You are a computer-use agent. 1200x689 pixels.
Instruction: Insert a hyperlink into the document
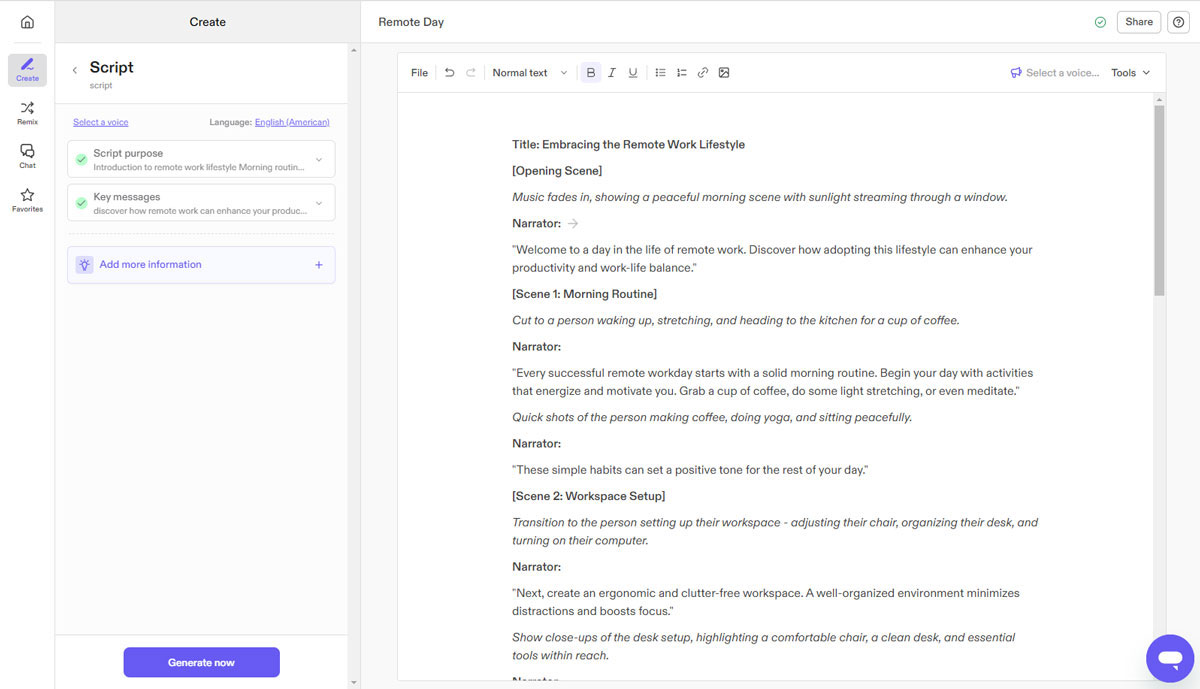click(x=702, y=72)
